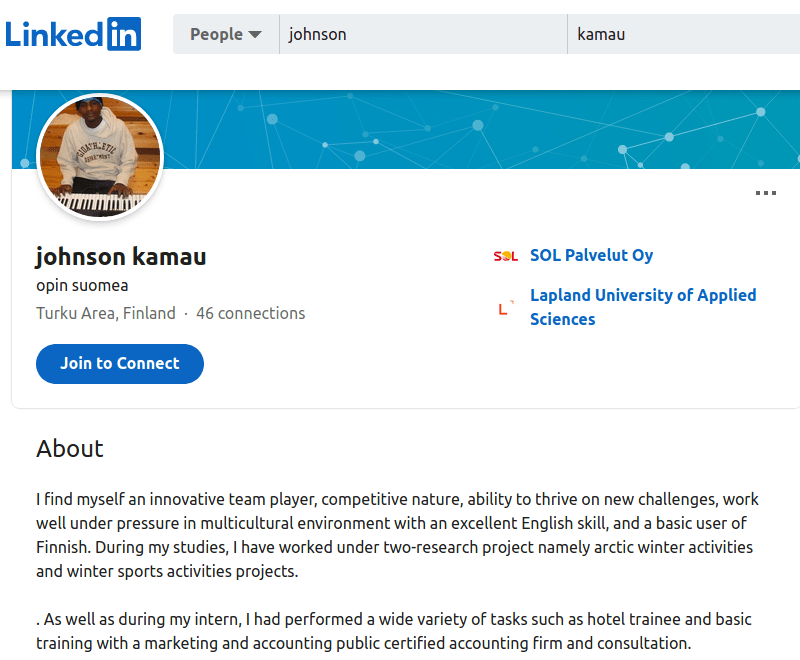This screenshot has height=660, width=800.
Task: Click the caret arrow beside People
Action: click(x=255, y=35)
